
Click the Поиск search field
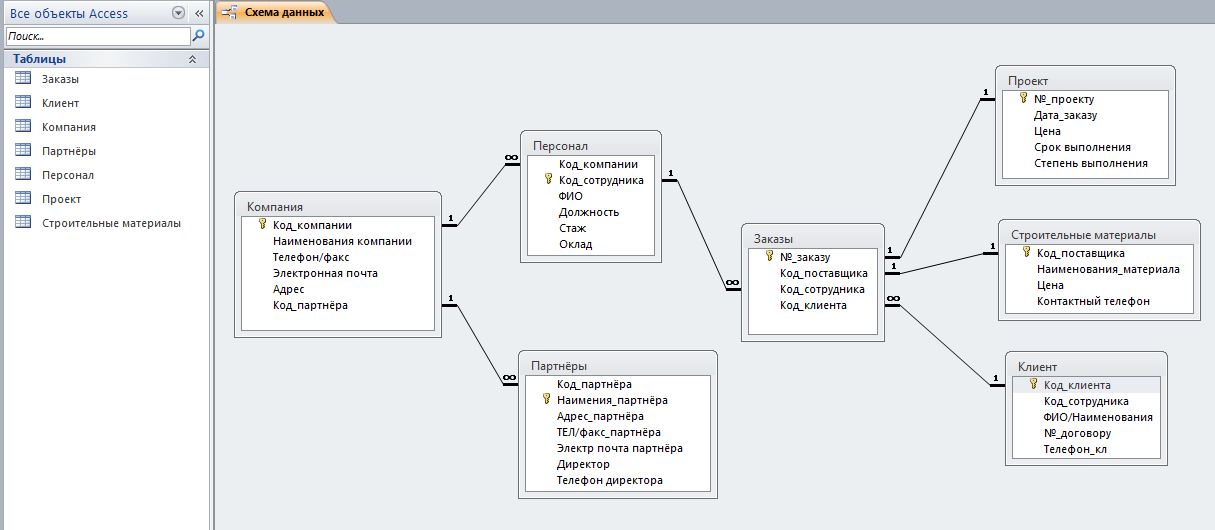(x=97, y=35)
